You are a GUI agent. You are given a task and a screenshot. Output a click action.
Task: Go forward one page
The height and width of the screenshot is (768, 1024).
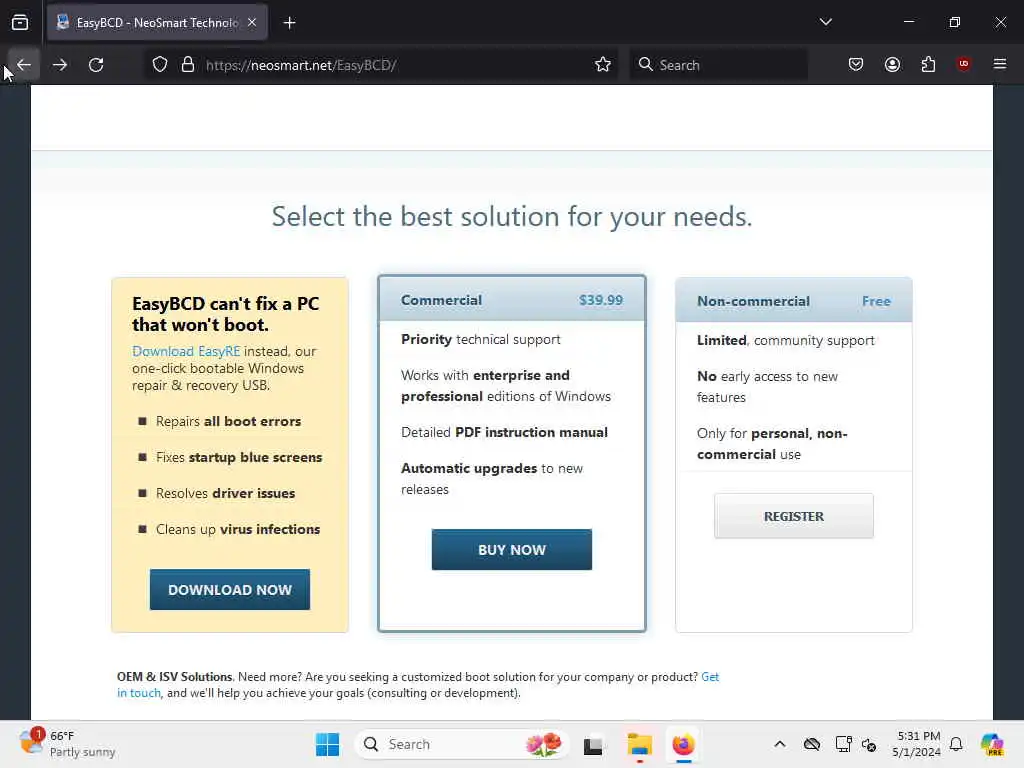pyautogui.click(x=60, y=65)
